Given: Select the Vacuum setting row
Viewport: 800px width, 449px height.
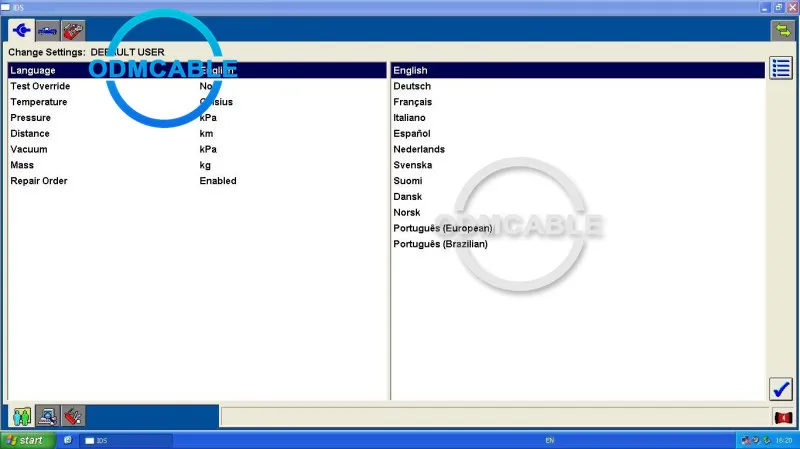Looking at the screenshot, I should 197,149.
